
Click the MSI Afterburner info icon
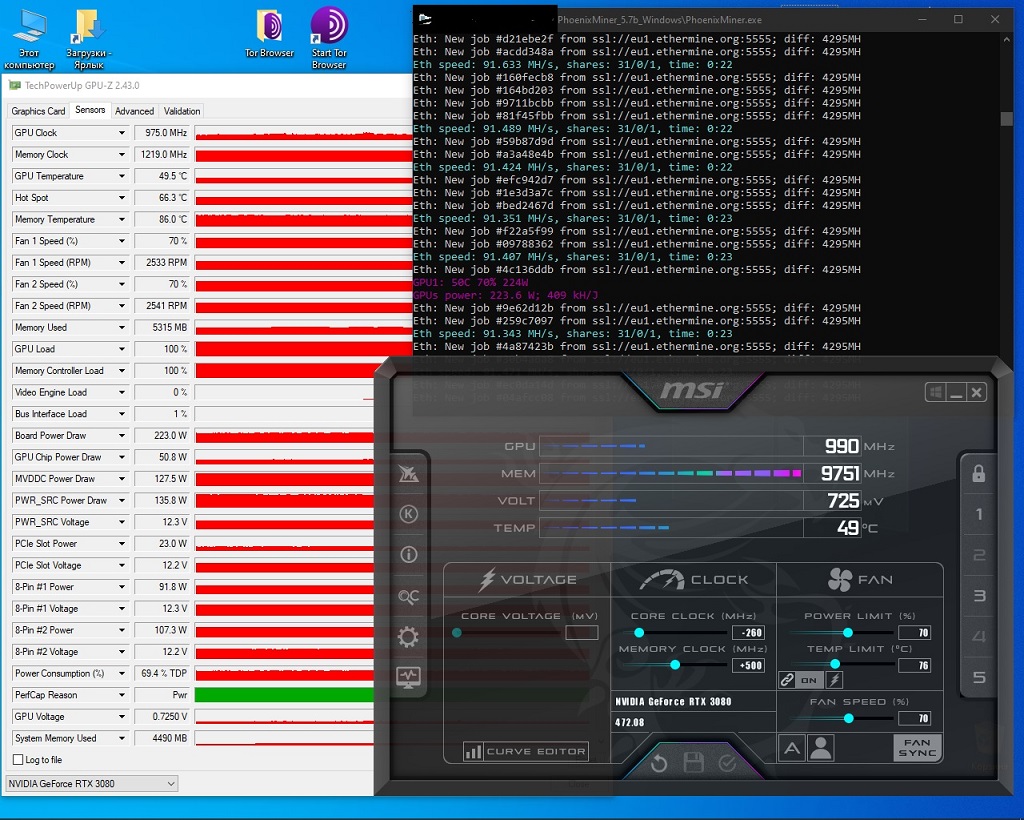point(408,555)
